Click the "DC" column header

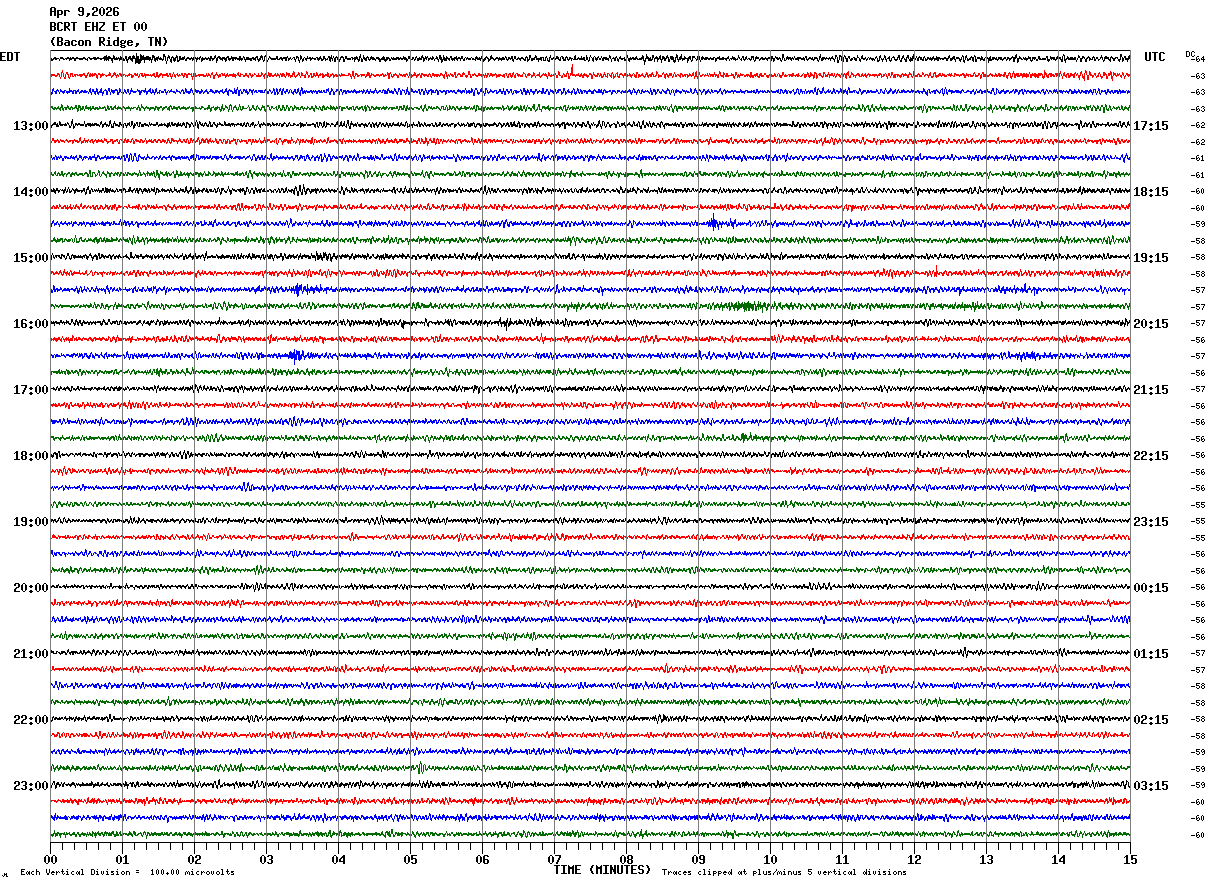pos(1190,54)
